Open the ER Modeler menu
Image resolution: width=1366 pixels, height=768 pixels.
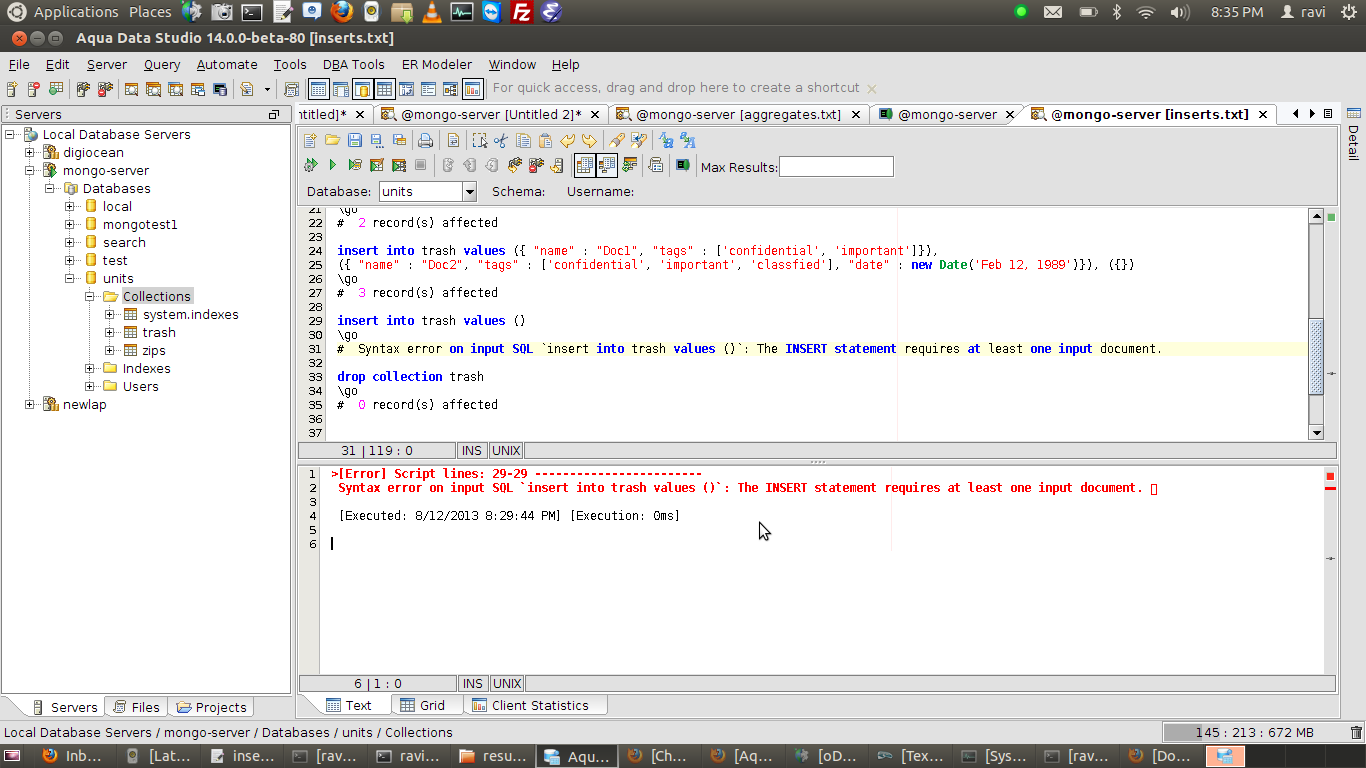point(436,64)
